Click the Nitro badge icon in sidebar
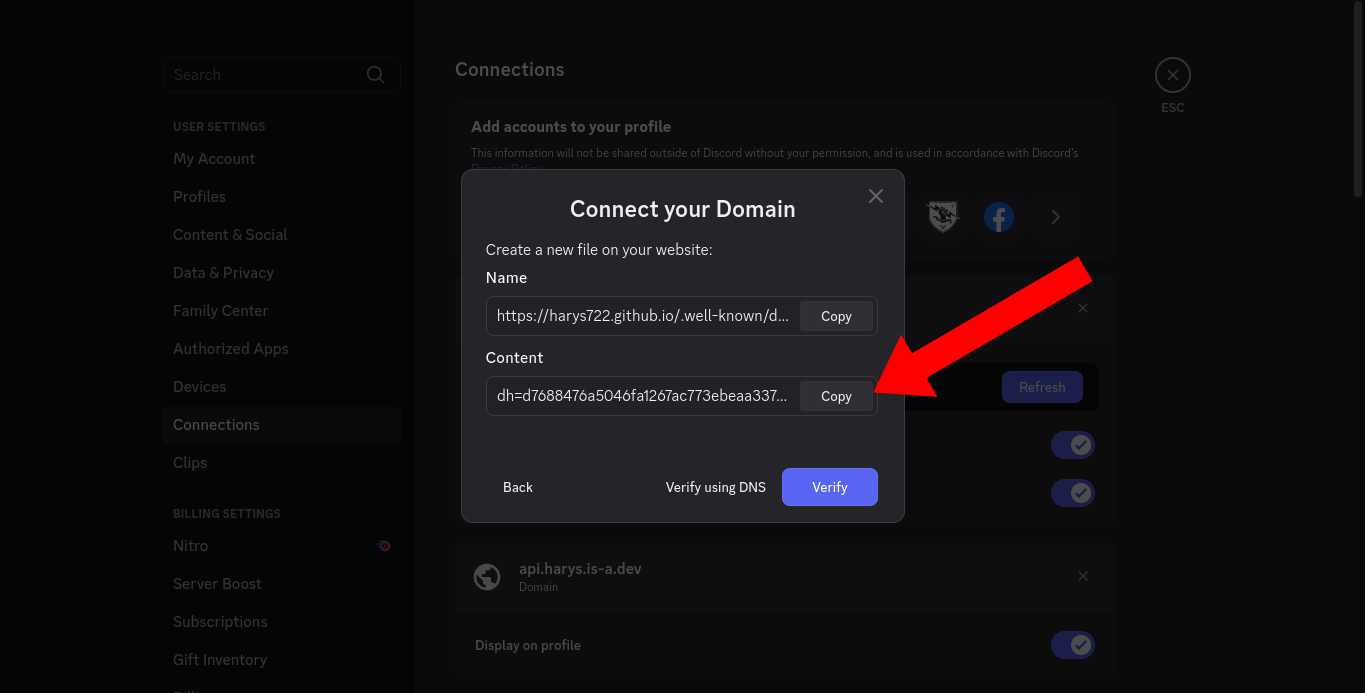Image resolution: width=1365 pixels, height=693 pixels. 384,546
